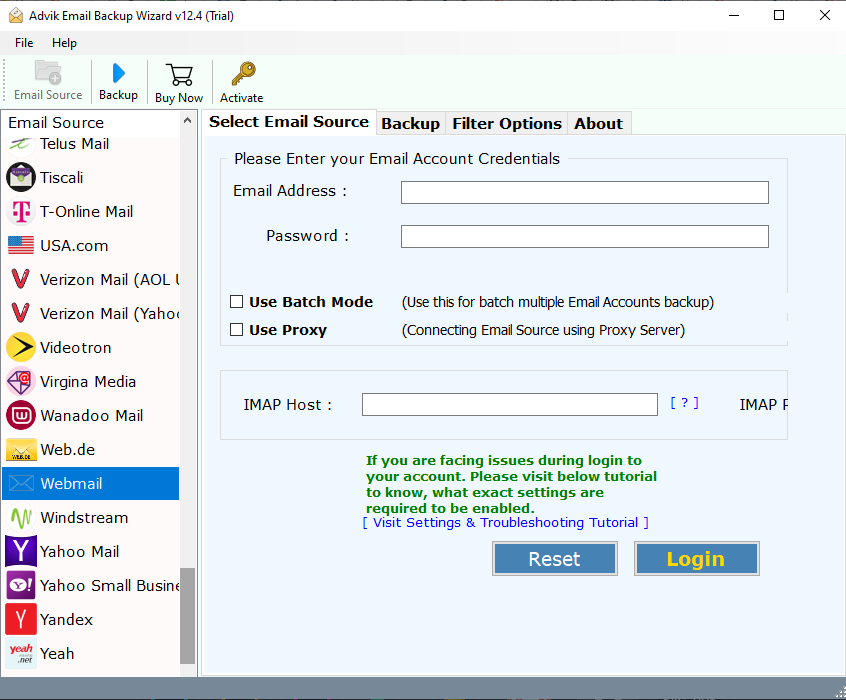
Task: Select T-Online Mail entry text
Action: coord(86,212)
